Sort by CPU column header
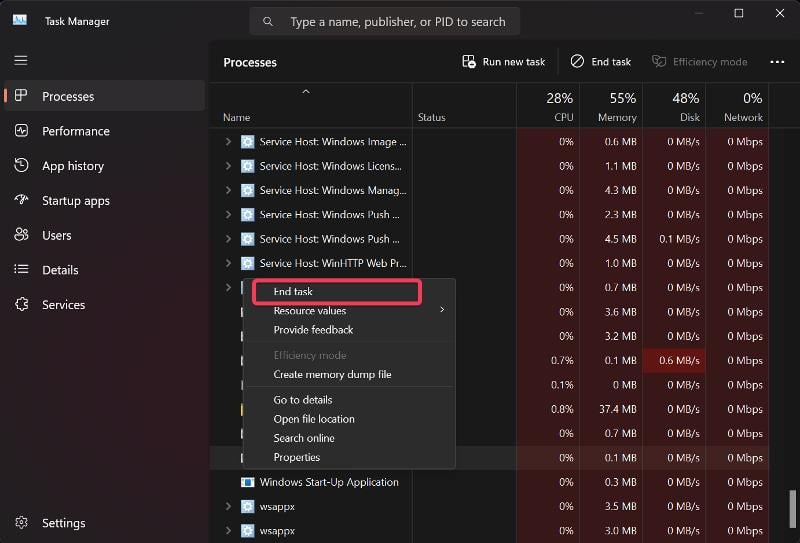 pos(548,106)
